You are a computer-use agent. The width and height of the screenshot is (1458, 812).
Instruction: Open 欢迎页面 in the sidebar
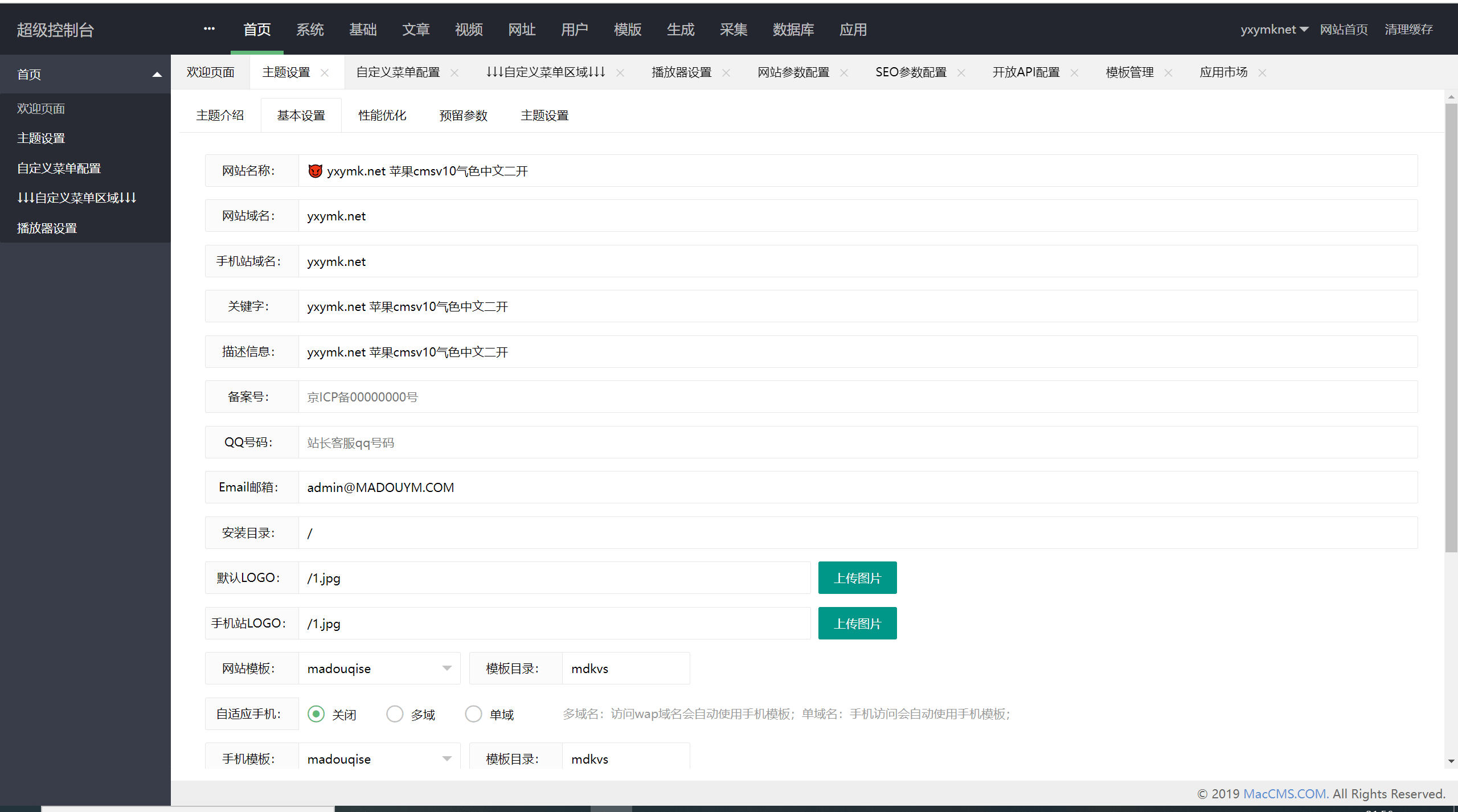(x=41, y=108)
